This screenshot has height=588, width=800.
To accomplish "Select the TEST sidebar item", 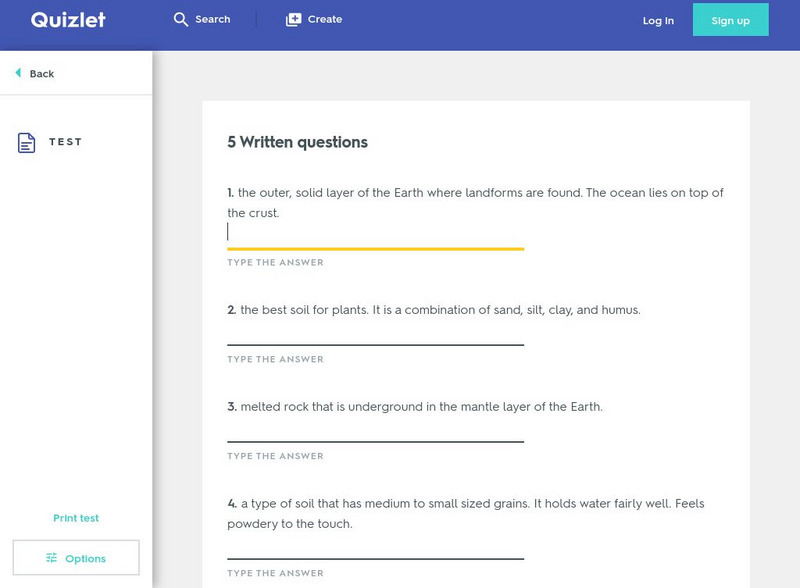I will point(66,142).
